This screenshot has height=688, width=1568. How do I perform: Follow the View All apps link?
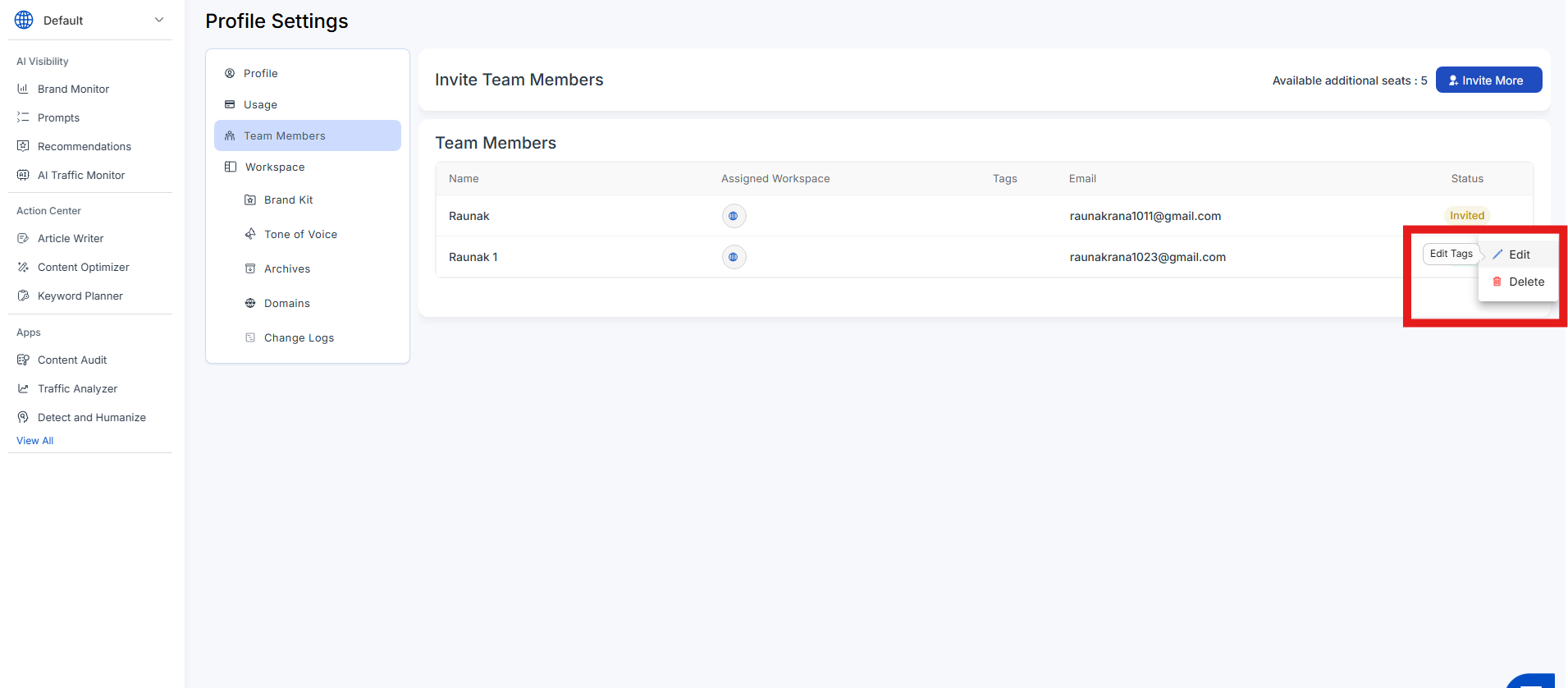34,441
